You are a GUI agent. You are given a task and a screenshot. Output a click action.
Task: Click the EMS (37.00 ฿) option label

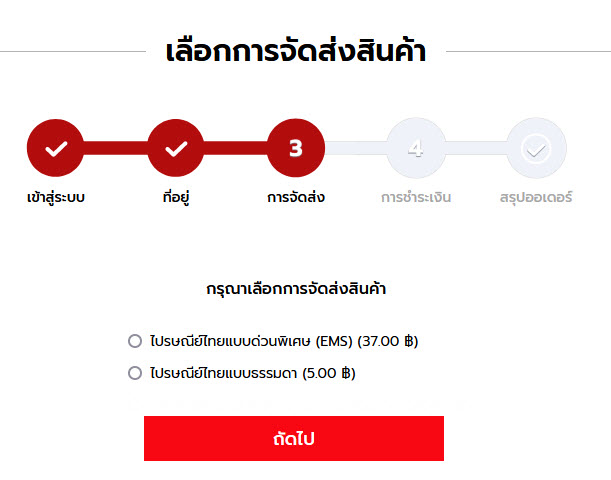[284, 341]
